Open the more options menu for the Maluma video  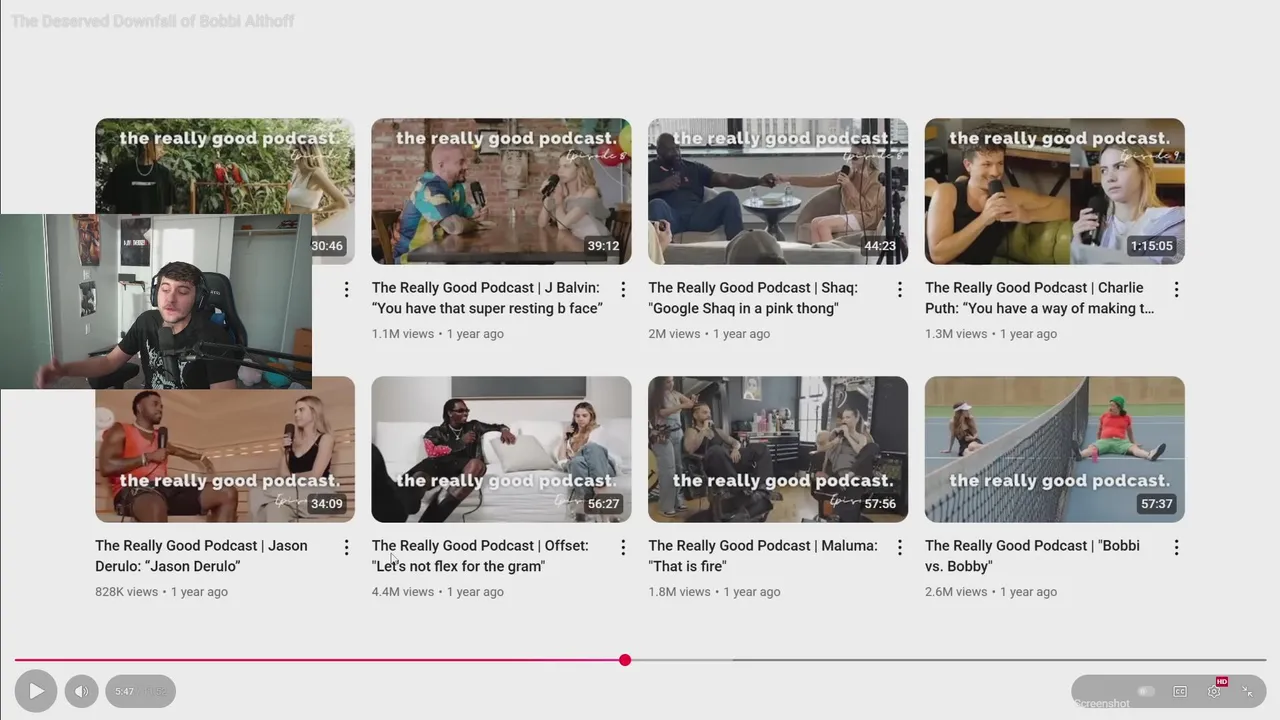(899, 547)
